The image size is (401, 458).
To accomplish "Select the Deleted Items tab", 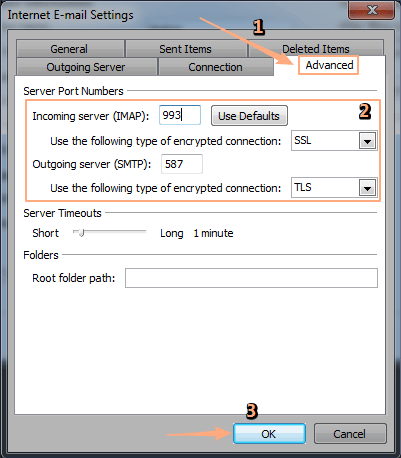I will 316,49.
